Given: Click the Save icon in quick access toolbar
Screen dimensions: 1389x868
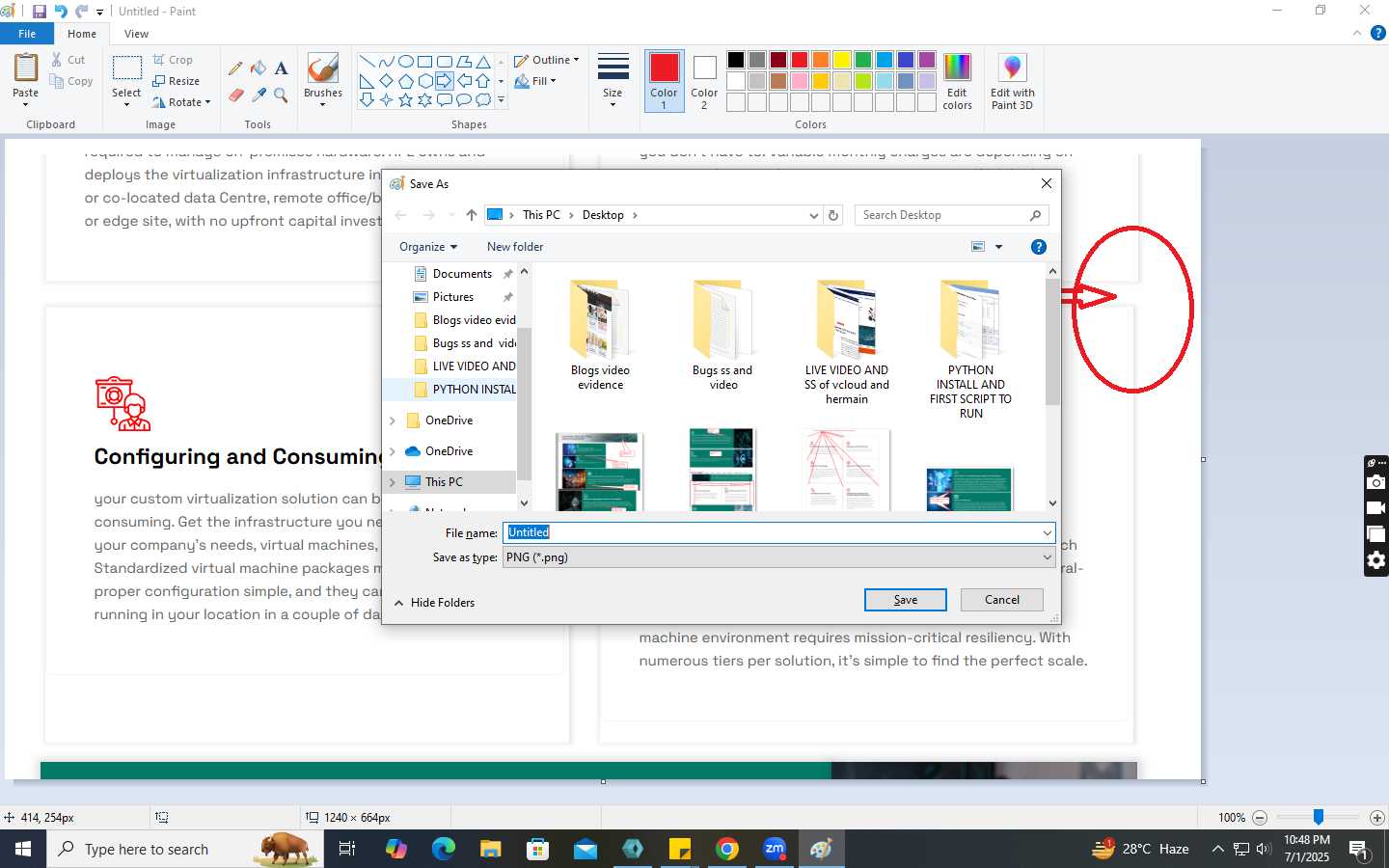Looking at the screenshot, I should (40, 12).
